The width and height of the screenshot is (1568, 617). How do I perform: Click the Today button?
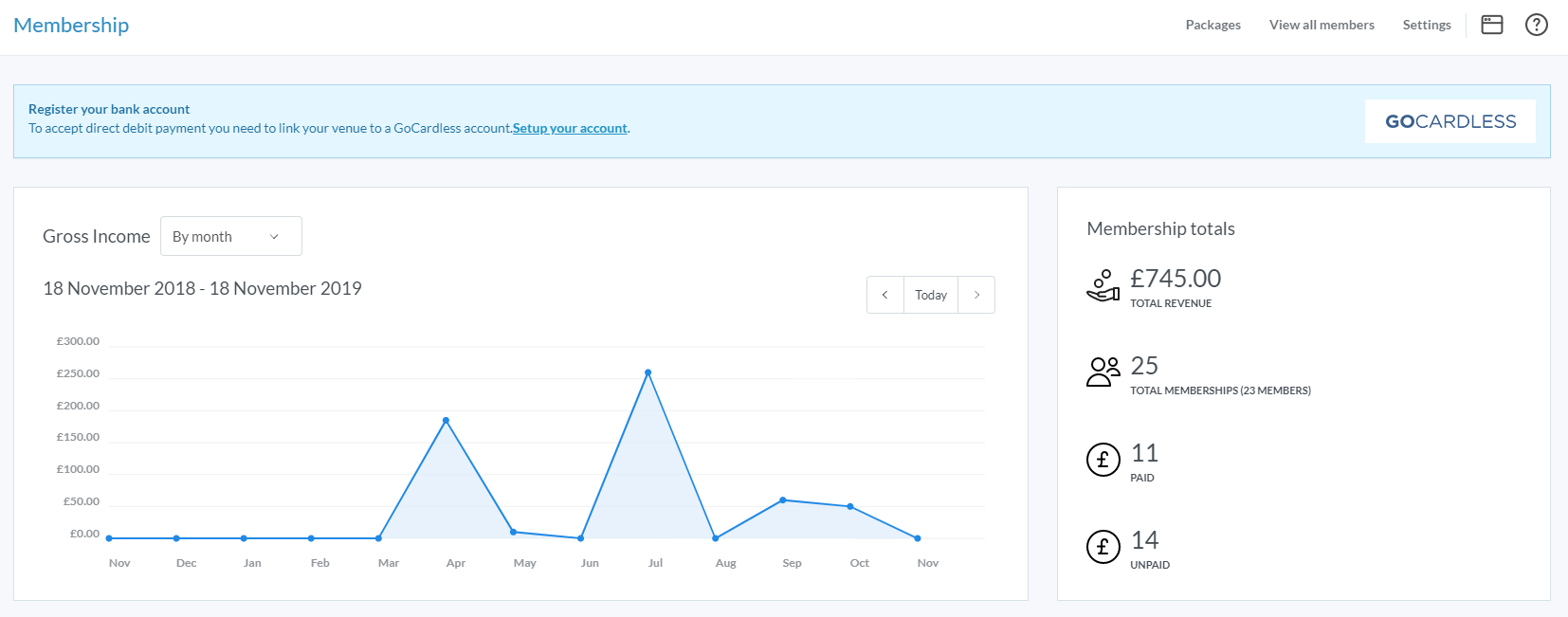coord(931,295)
